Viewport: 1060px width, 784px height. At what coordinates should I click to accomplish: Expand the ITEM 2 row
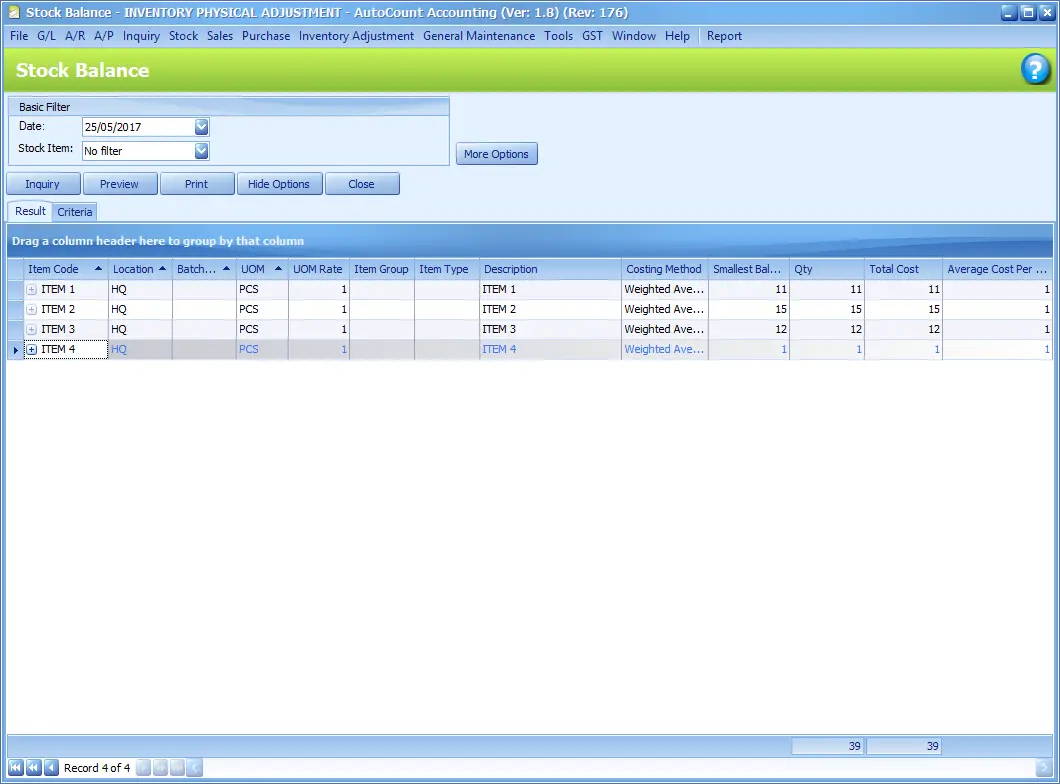31,309
